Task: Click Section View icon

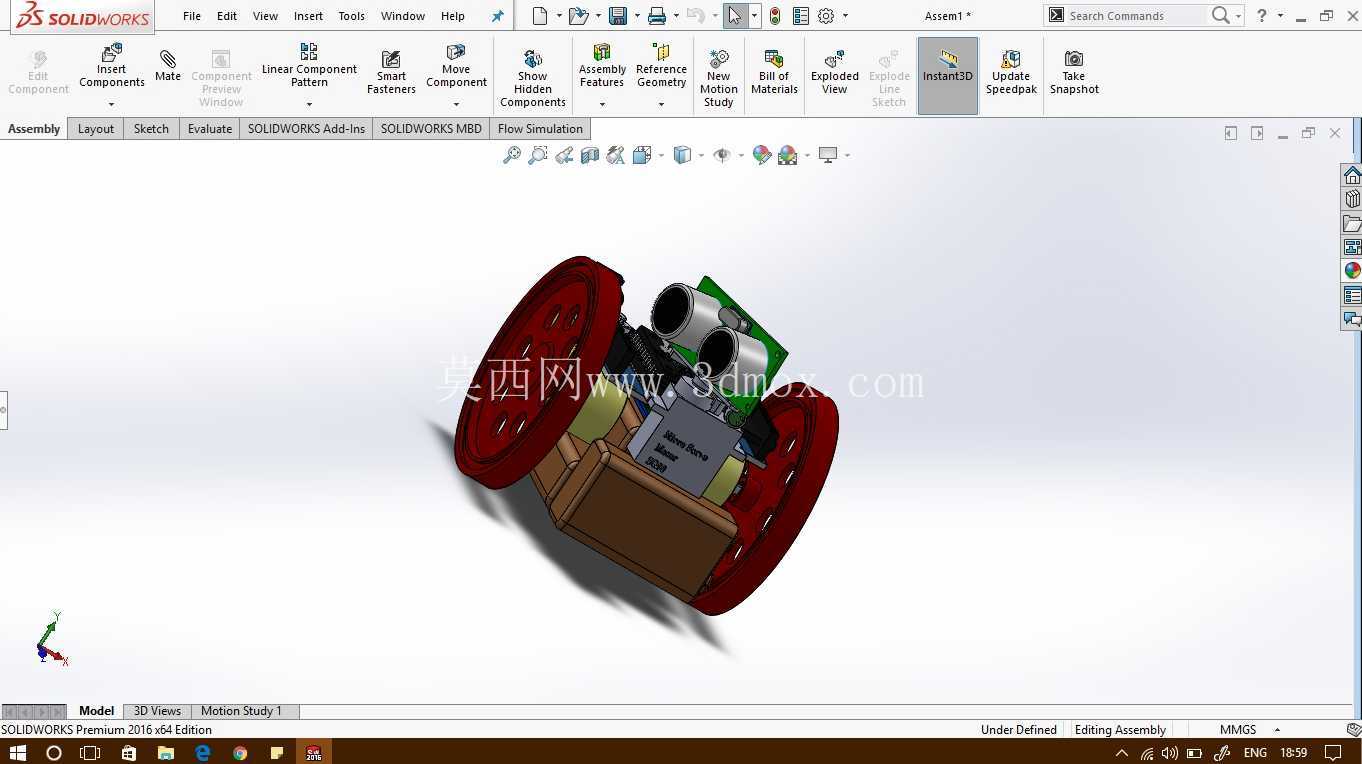Action: pyautogui.click(x=590, y=155)
